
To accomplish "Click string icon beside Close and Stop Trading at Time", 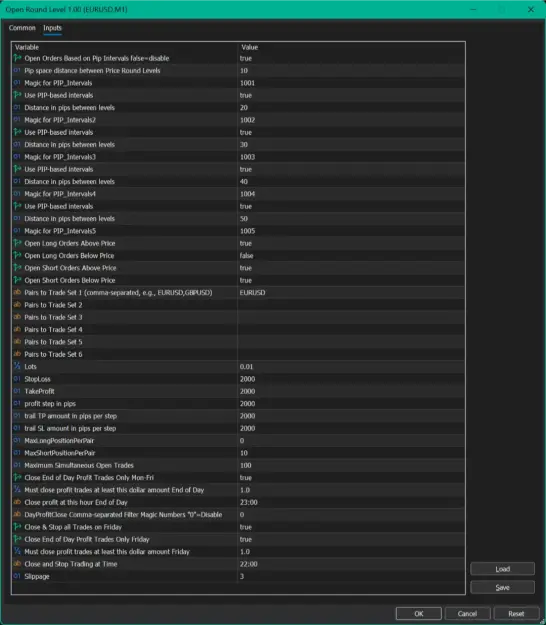I will (17, 564).
